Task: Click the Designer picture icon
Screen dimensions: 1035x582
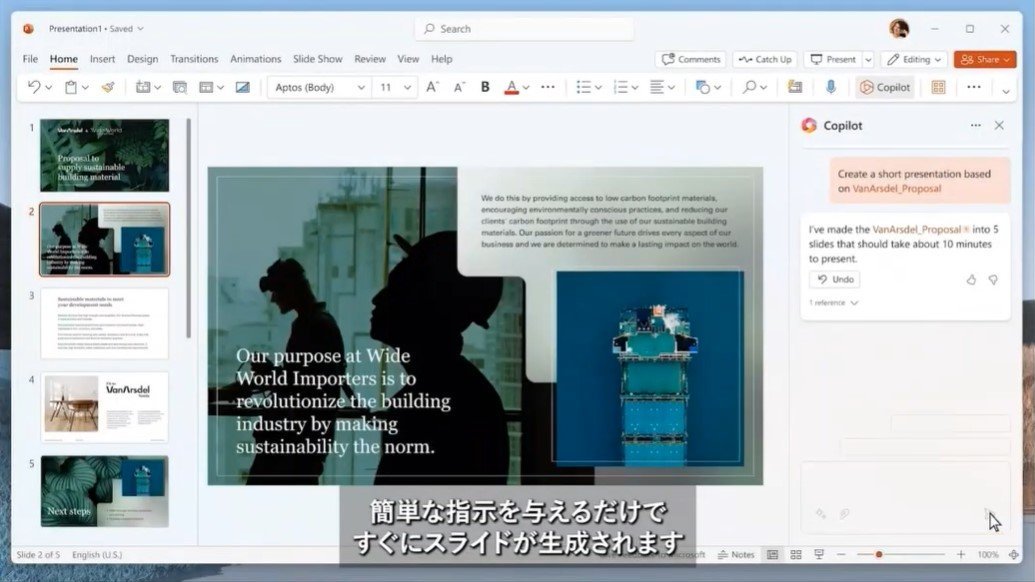Action: click(x=243, y=87)
